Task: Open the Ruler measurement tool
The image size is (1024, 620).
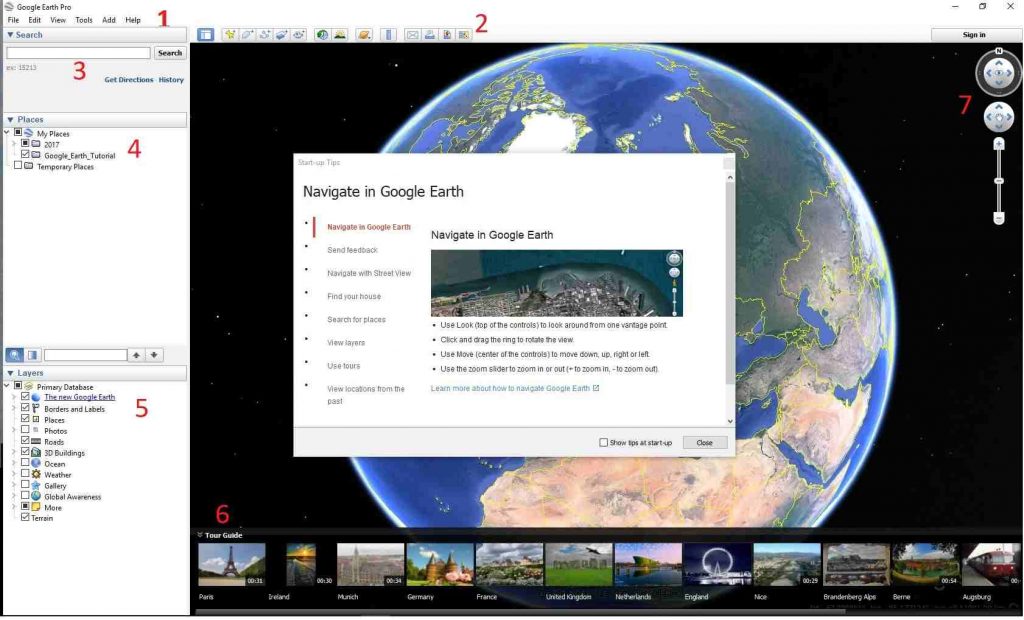Action: 388,34
